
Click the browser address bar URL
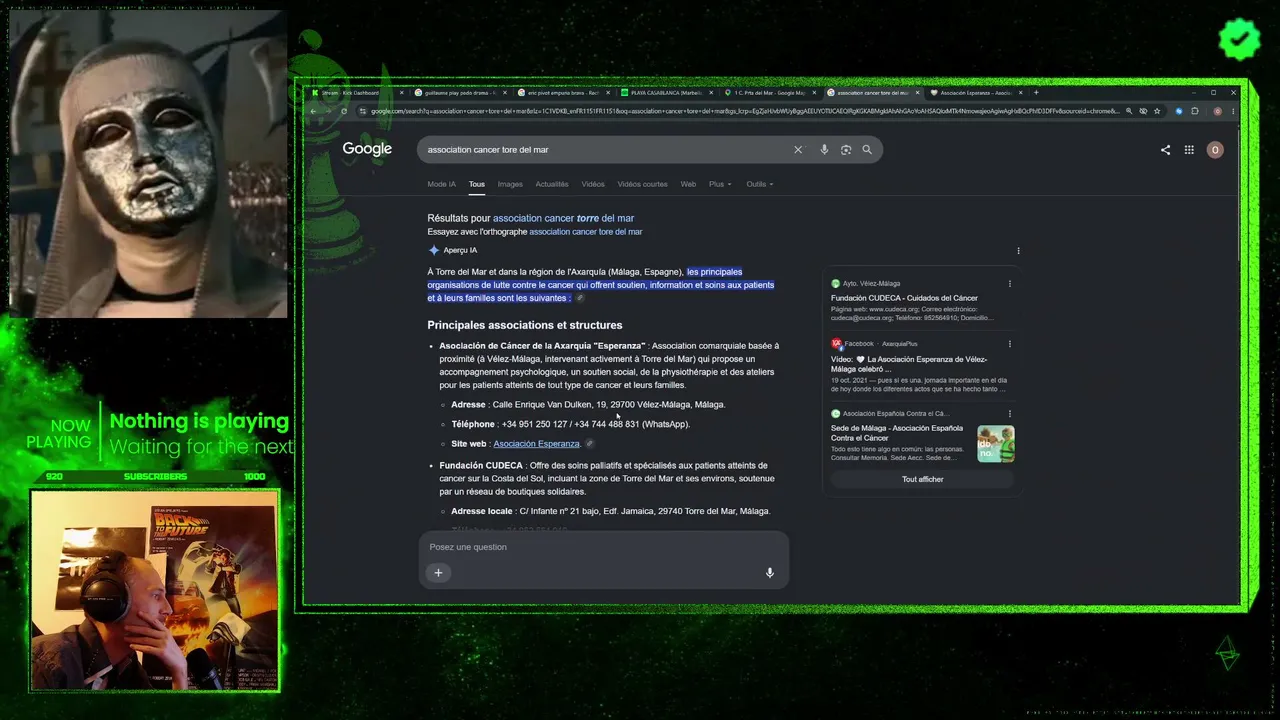point(745,111)
